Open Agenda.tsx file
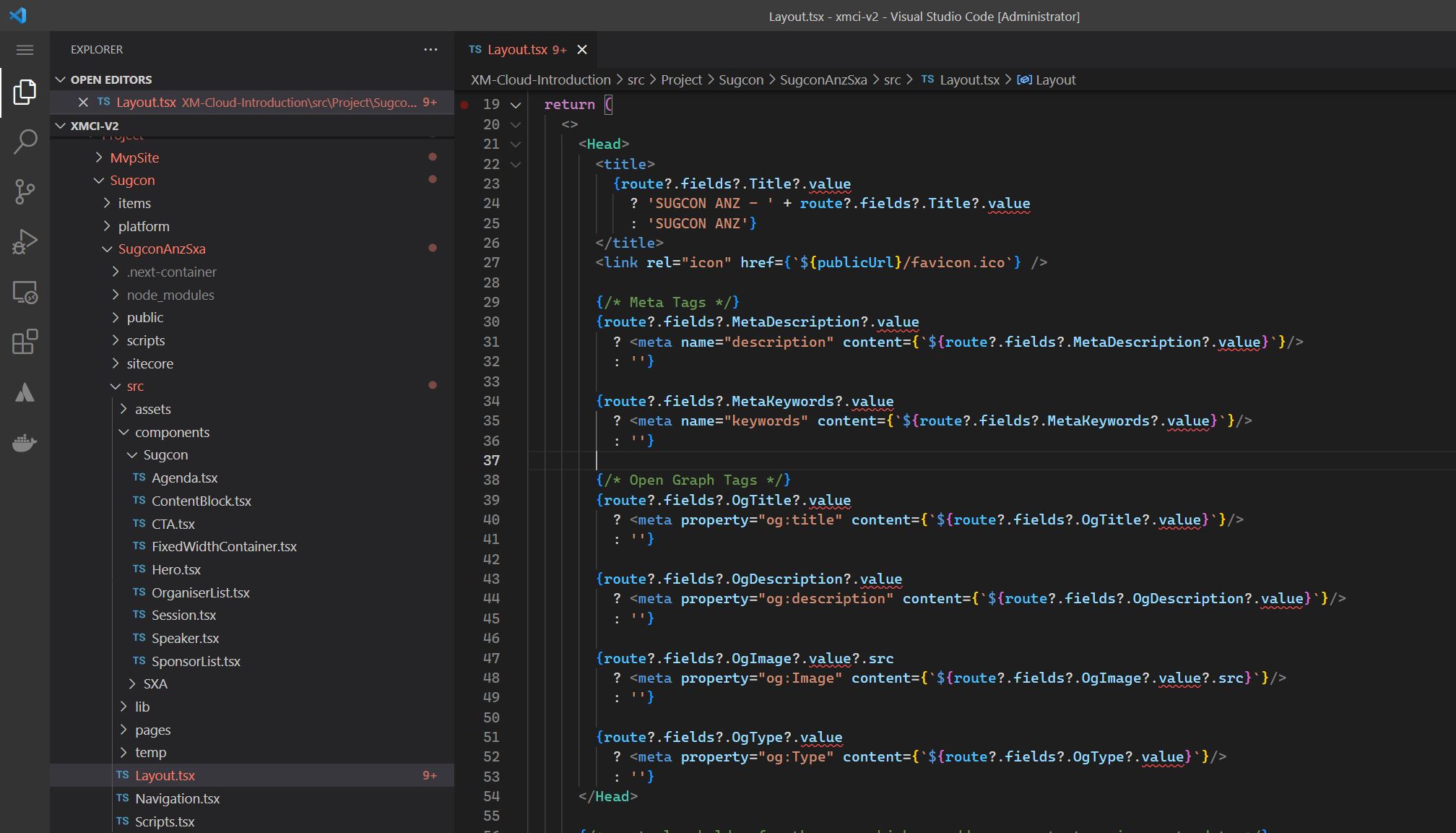Image resolution: width=1456 pixels, height=833 pixels. 184,478
